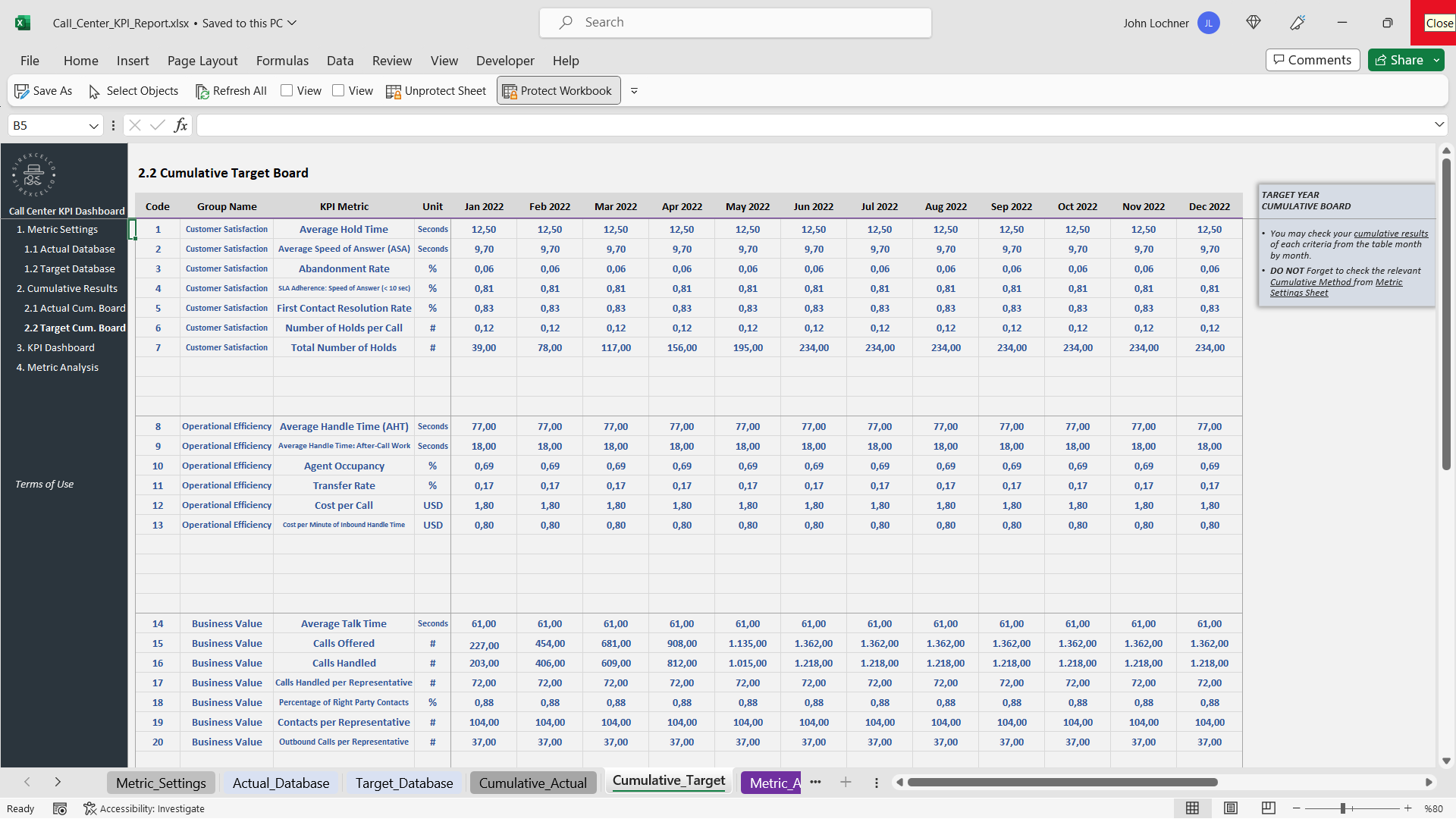Click the zoom slider handle

pos(1342,808)
